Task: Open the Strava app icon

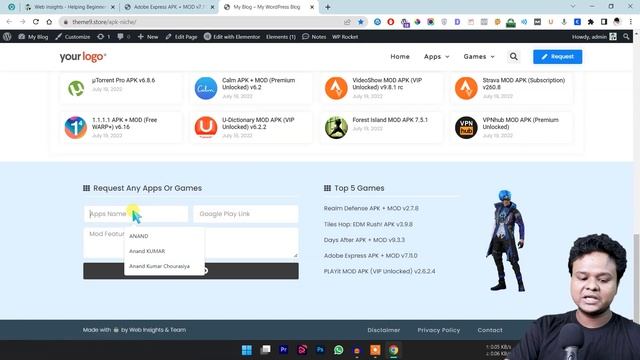Action: click(466, 88)
